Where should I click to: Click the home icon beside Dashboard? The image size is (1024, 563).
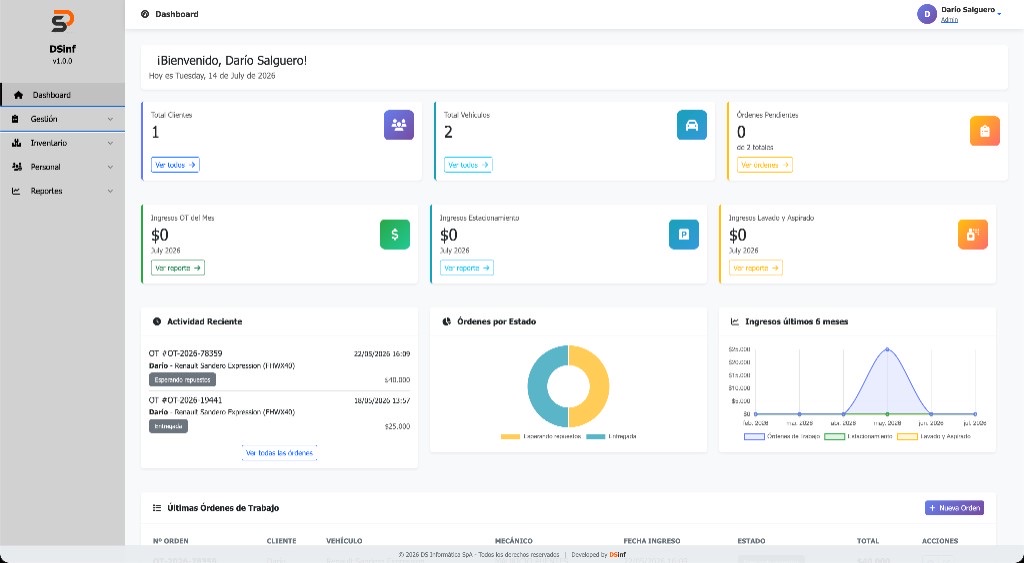pos(18,95)
